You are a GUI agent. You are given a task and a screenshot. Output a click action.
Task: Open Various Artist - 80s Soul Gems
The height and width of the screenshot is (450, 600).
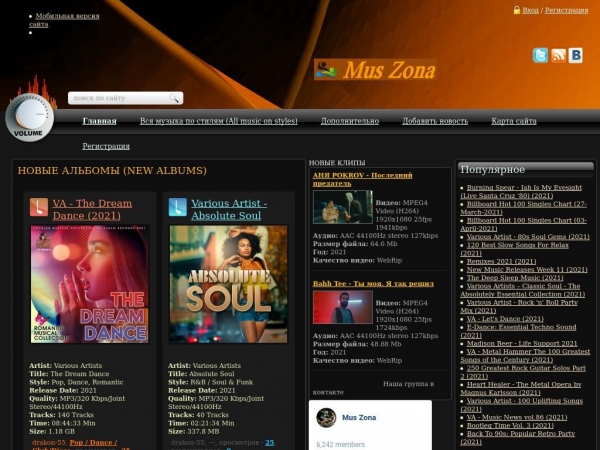[x=528, y=236]
